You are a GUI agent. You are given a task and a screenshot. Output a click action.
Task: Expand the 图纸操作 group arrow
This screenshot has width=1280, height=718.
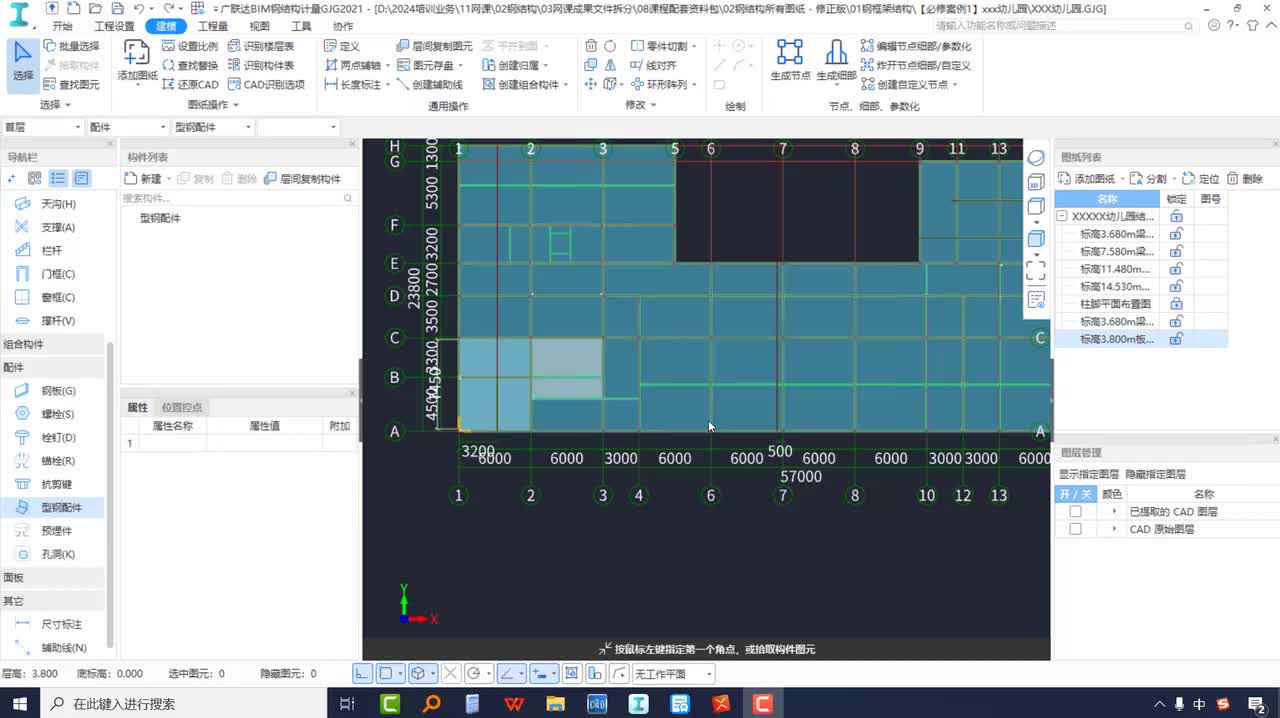coord(236,106)
